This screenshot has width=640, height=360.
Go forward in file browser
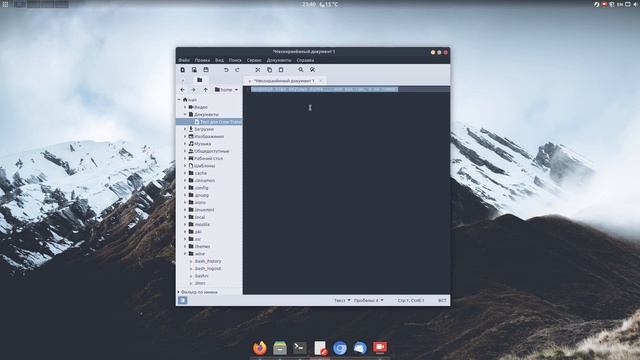[193, 90]
